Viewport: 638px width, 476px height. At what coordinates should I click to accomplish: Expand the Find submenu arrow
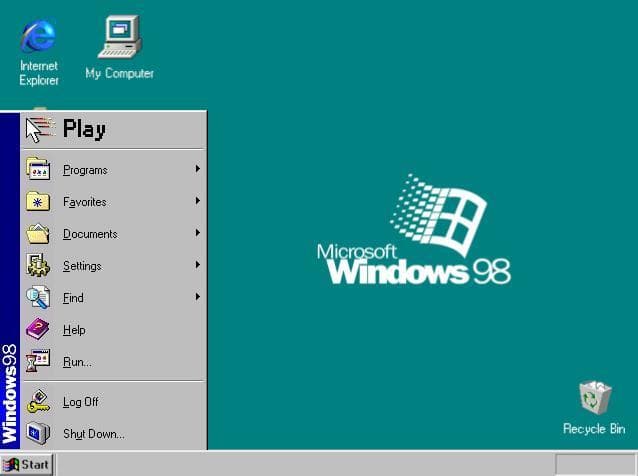[x=197, y=297]
